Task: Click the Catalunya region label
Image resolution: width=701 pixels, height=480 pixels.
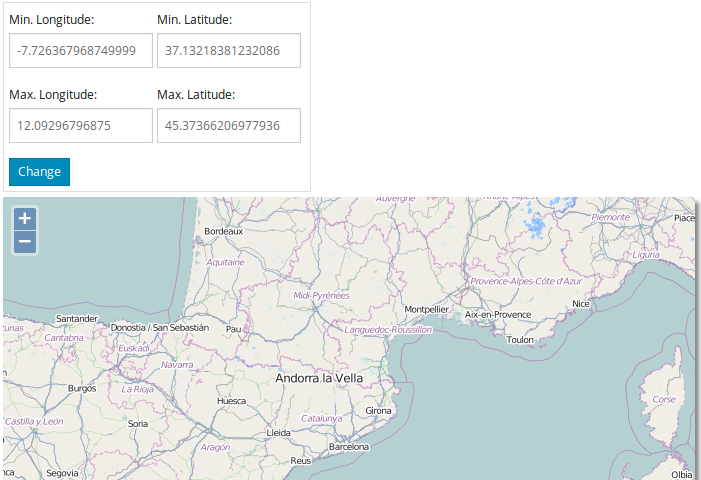Action: [x=321, y=419]
